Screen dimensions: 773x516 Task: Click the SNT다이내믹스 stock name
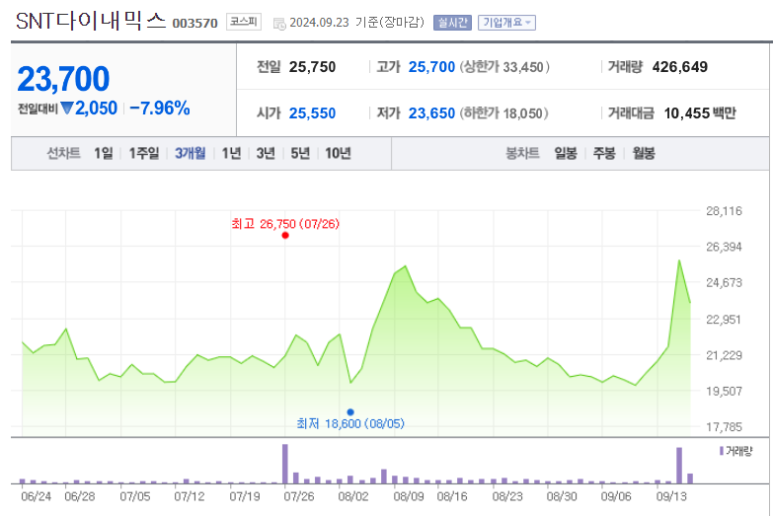click(91, 21)
